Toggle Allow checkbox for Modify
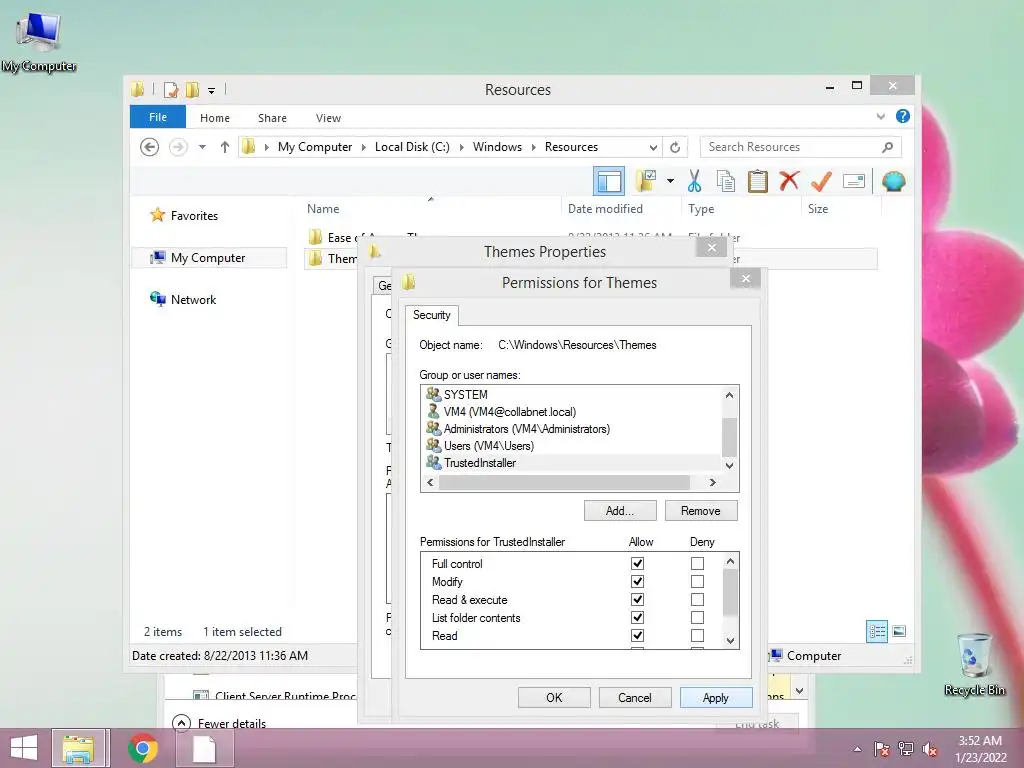 click(x=637, y=581)
